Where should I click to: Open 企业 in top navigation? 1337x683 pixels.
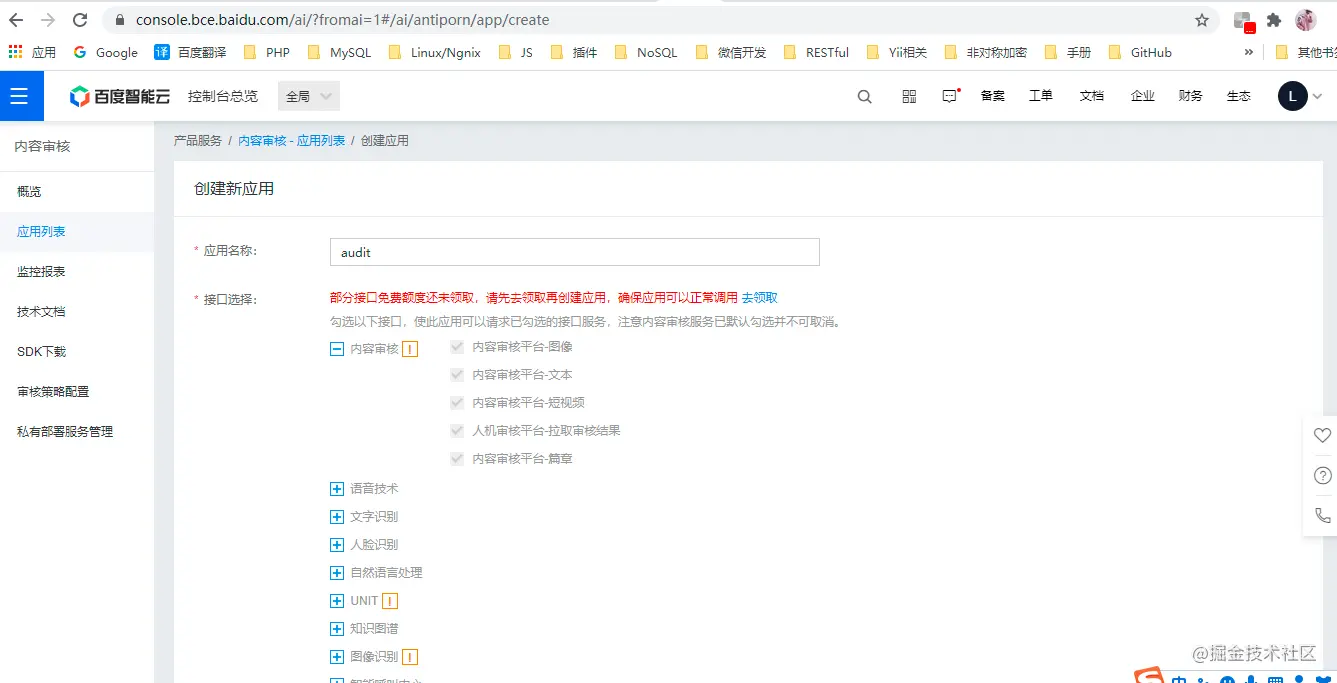pos(1143,96)
